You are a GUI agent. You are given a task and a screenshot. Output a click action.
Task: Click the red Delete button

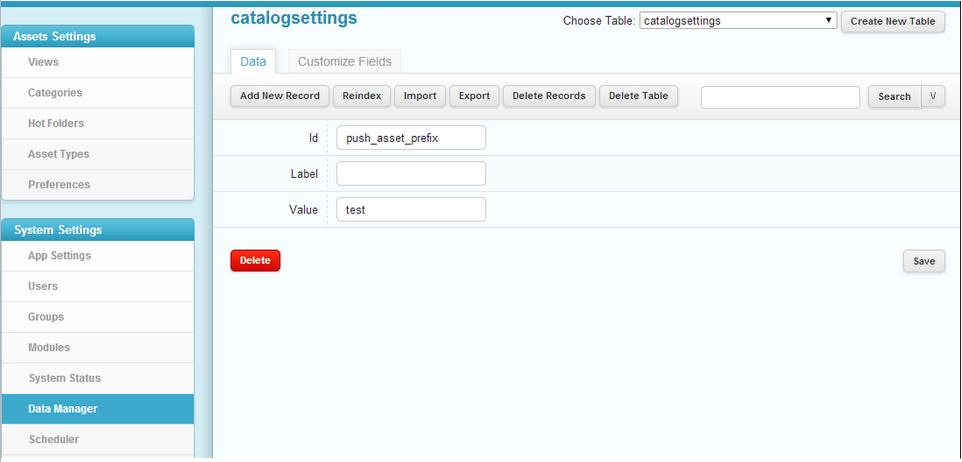pos(255,260)
